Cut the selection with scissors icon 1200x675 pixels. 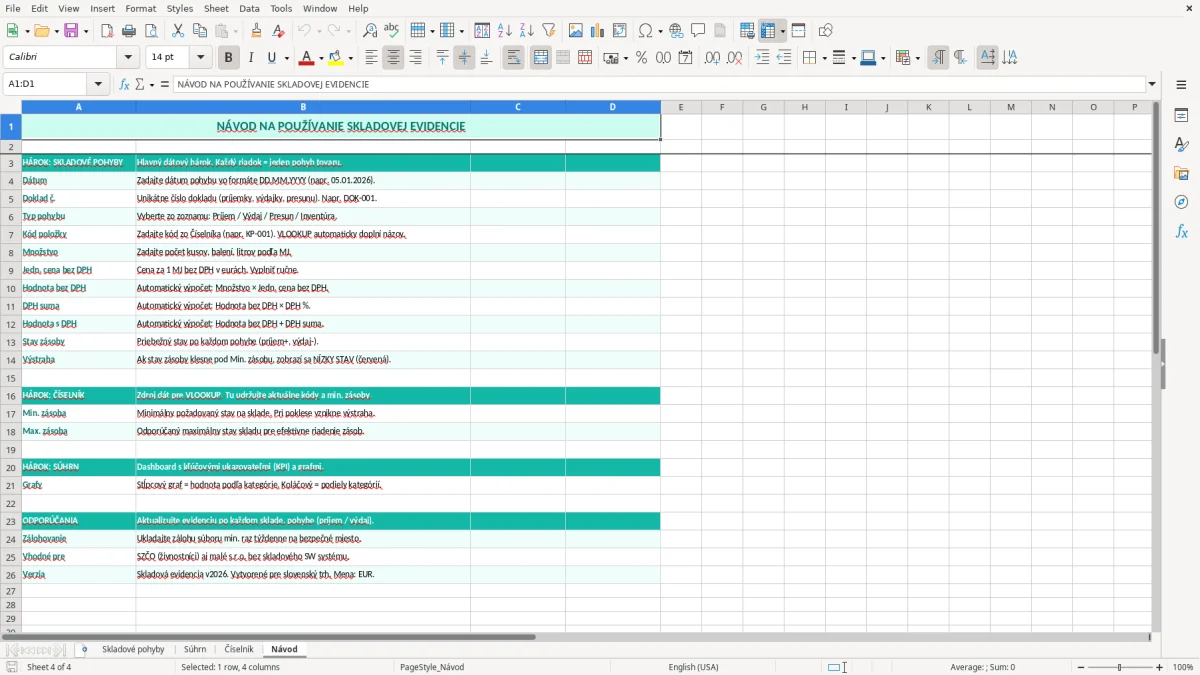coord(178,31)
